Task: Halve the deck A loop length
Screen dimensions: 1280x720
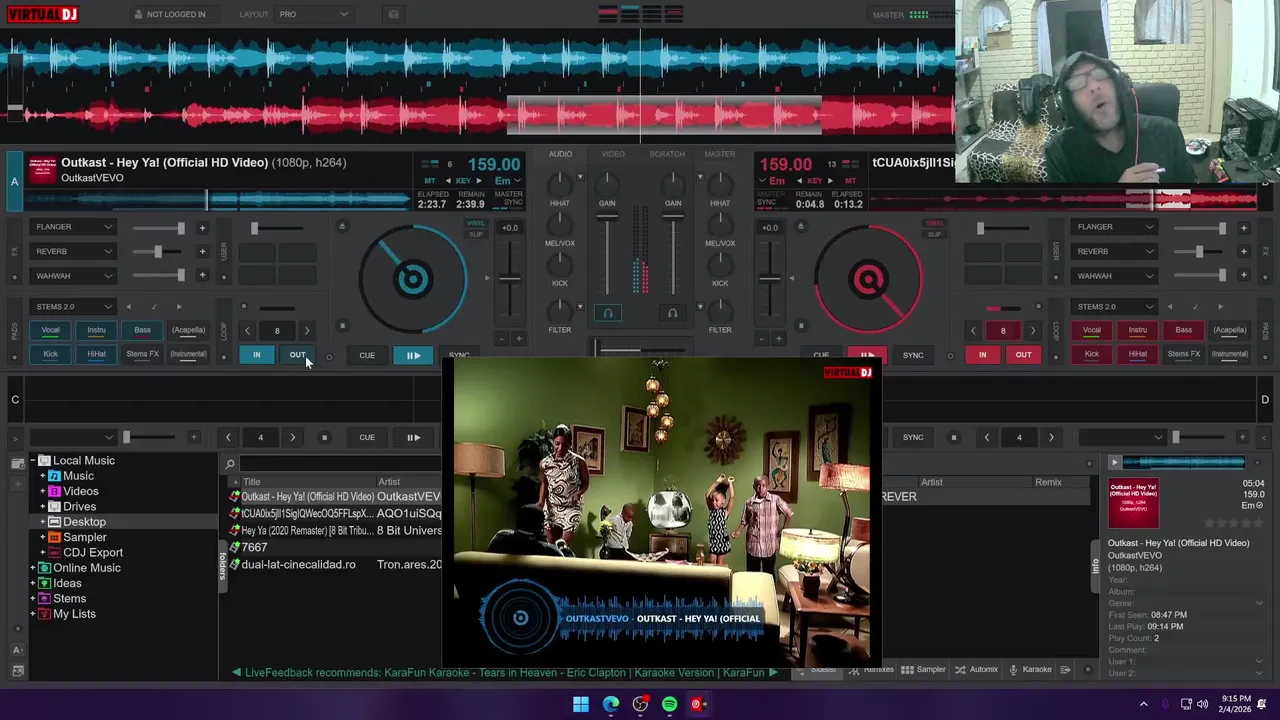Action: click(x=248, y=331)
